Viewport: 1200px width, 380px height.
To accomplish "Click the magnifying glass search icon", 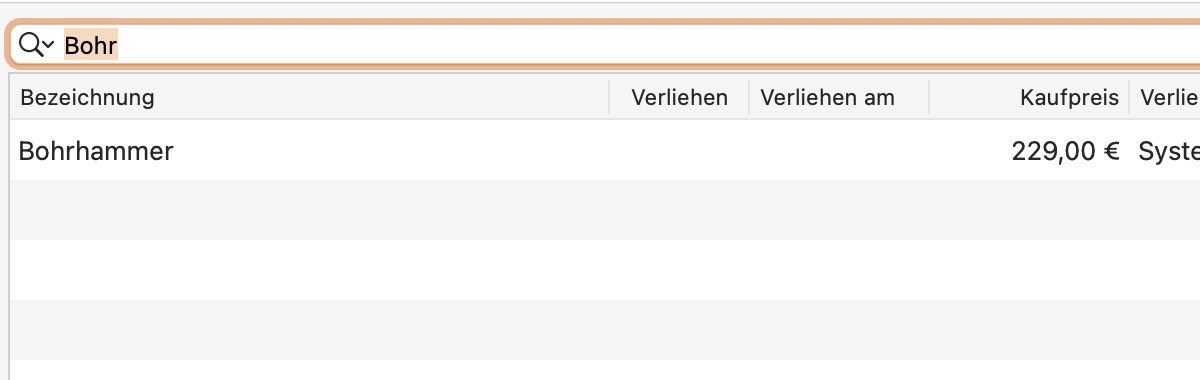I will coord(31,44).
